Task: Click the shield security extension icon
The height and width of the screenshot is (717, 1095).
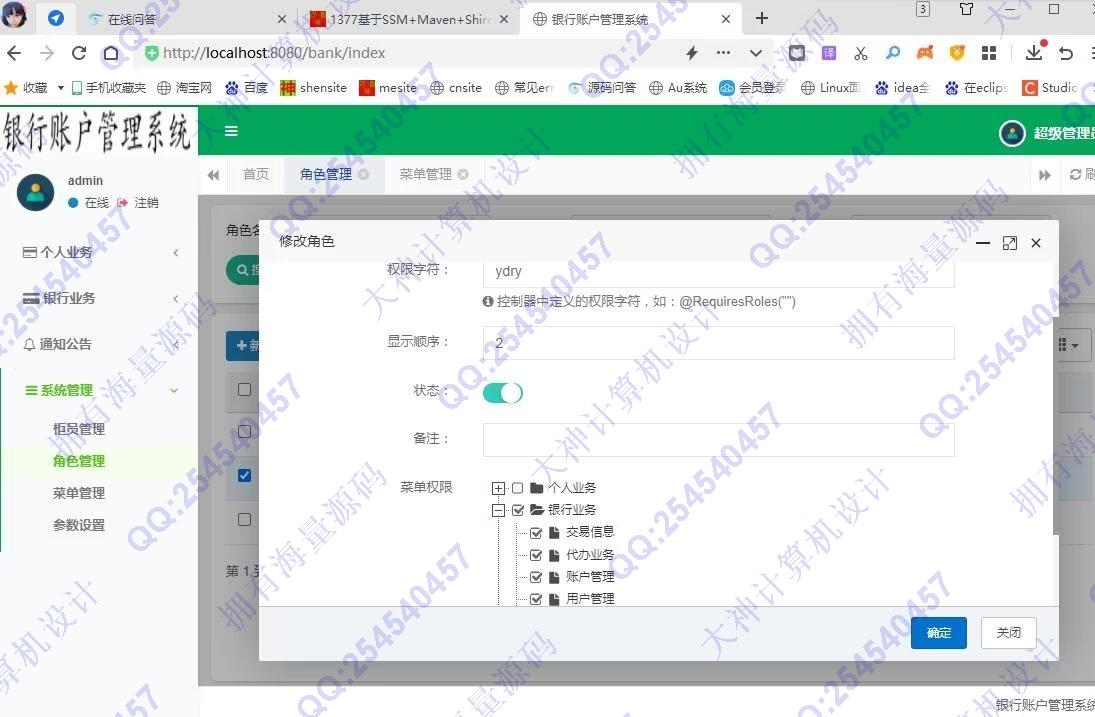Action: [x=957, y=53]
